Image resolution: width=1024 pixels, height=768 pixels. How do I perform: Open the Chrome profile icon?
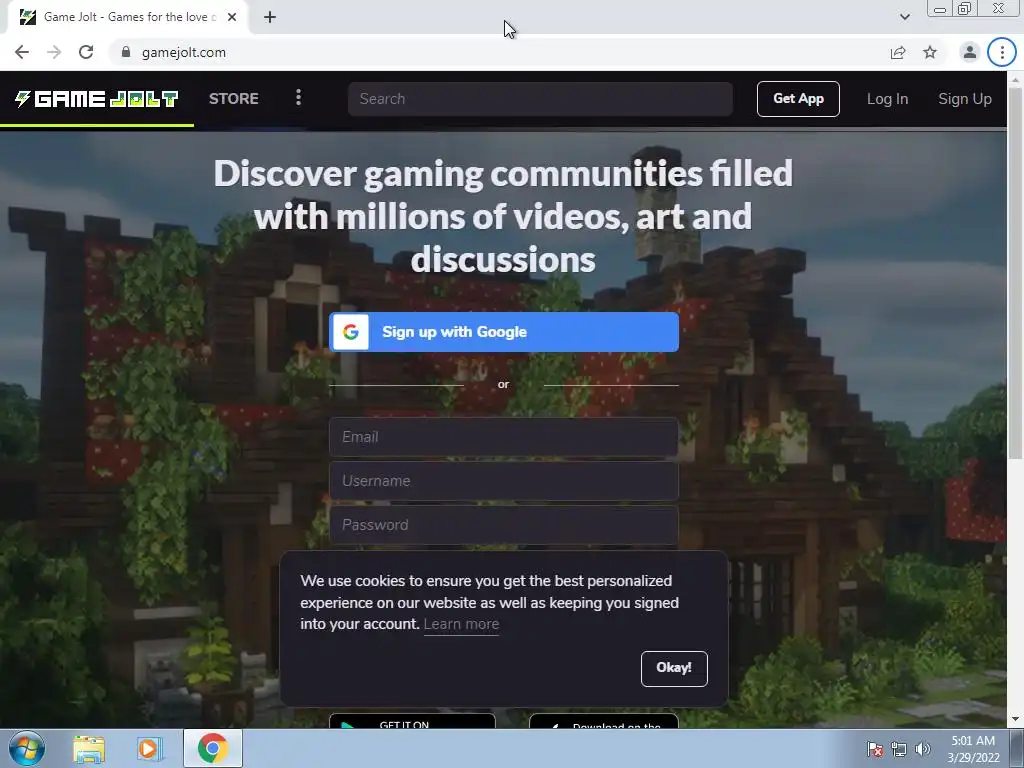click(970, 52)
